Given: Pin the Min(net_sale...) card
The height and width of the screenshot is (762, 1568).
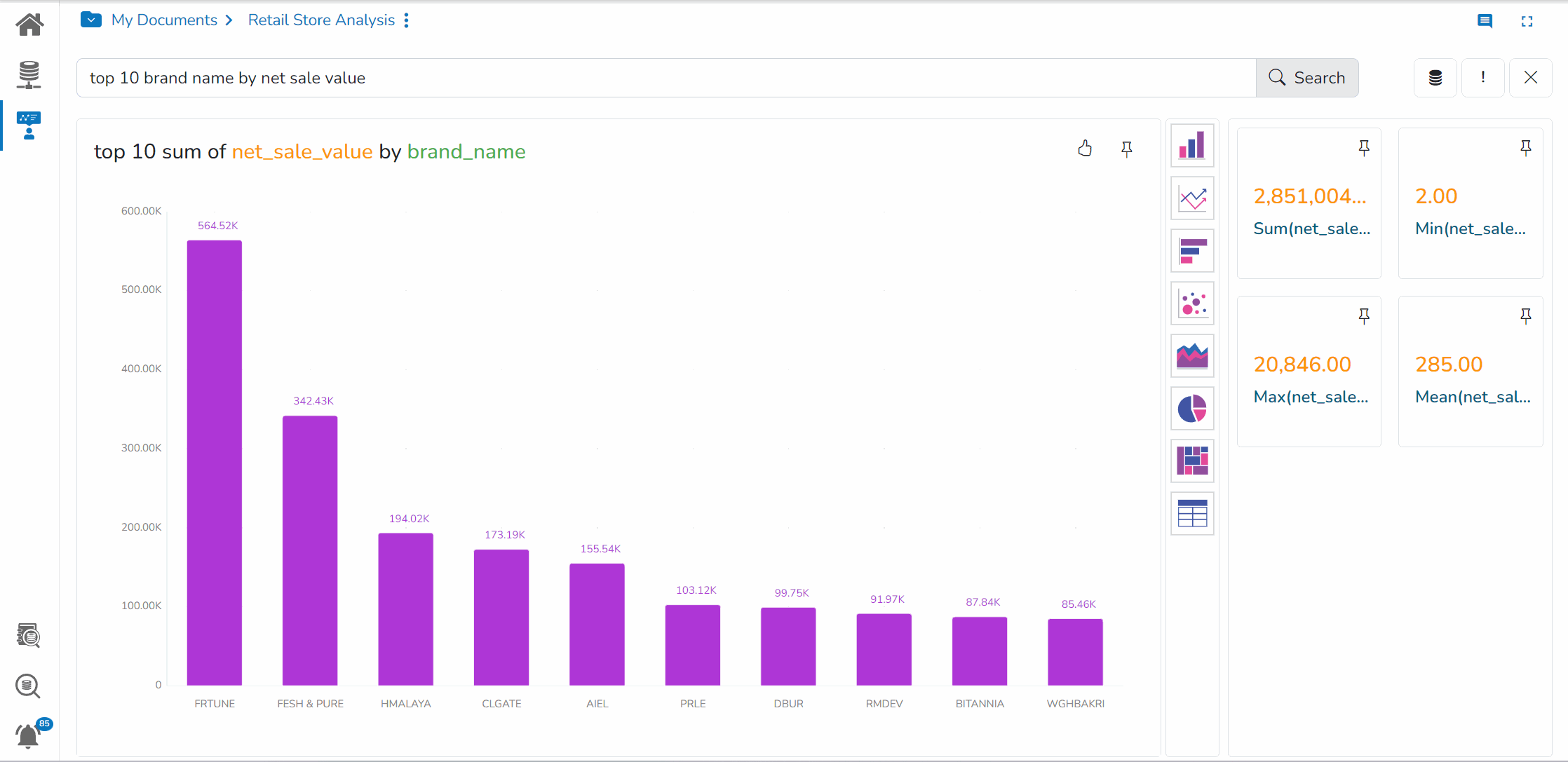Looking at the screenshot, I should click(x=1525, y=148).
